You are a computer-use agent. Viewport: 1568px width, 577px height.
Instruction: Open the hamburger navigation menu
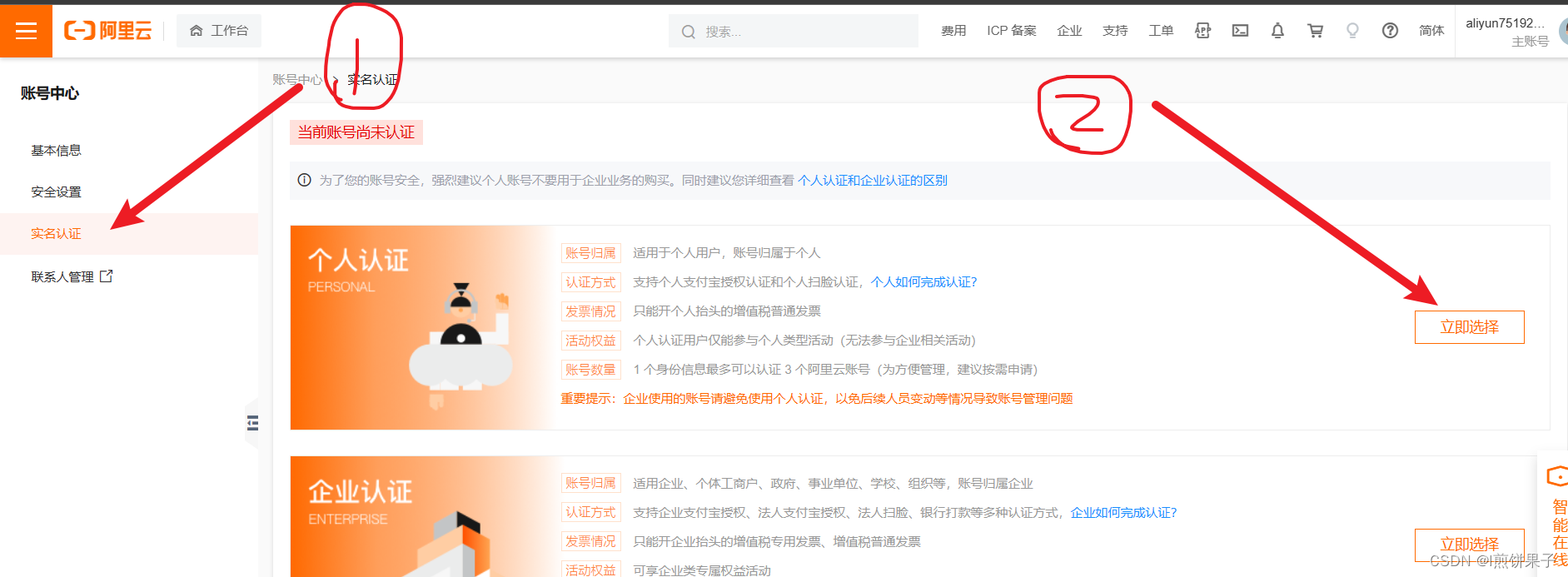click(x=26, y=31)
